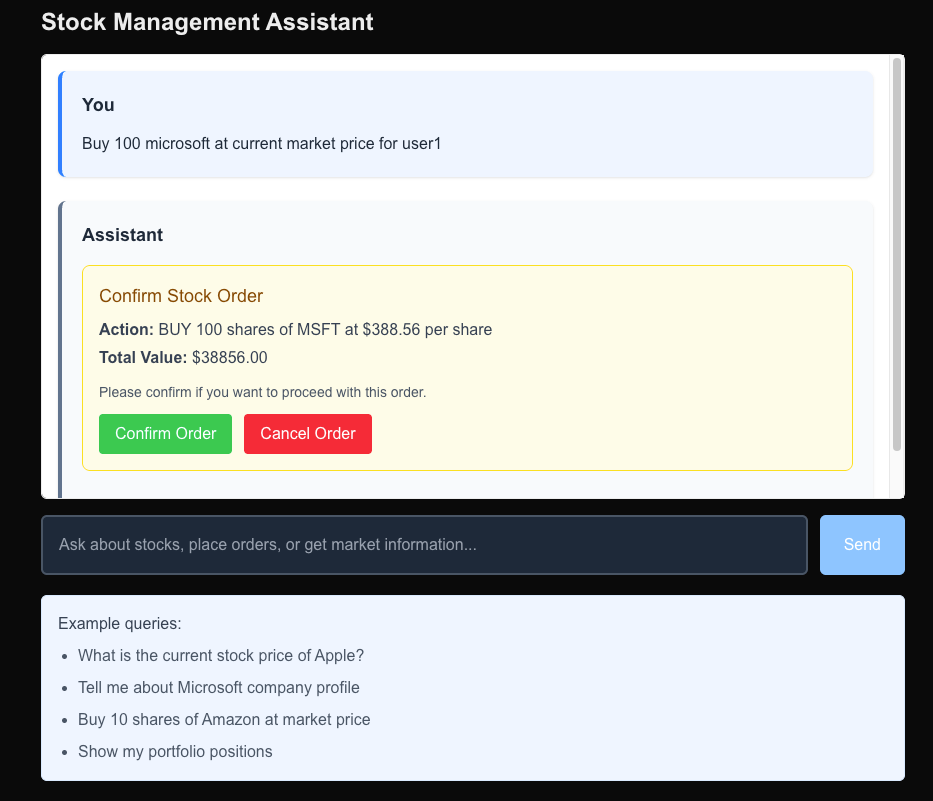Click the $388.56 per share price text
The width and height of the screenshot is (933, 801).
coord(427,330)
